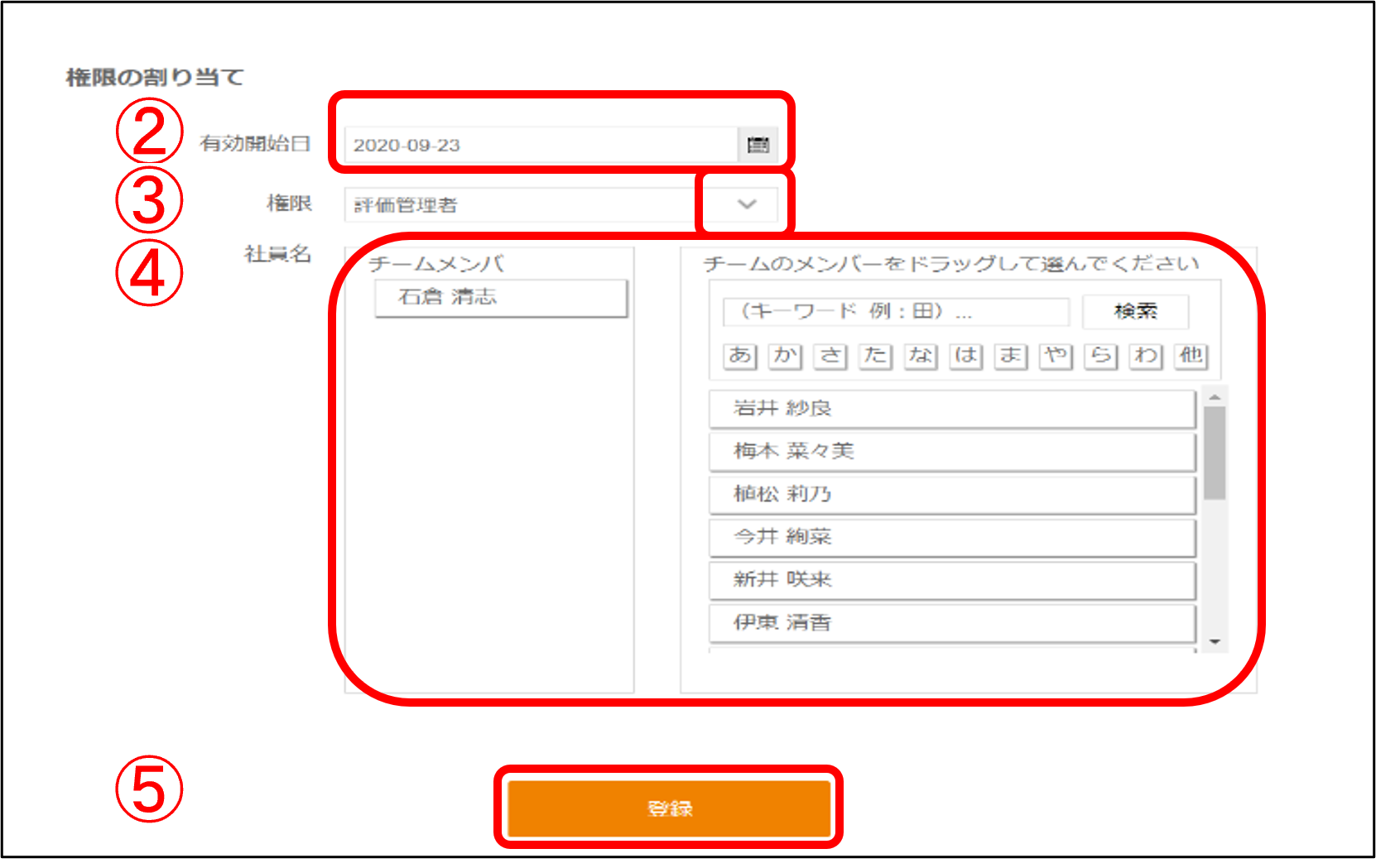1376x868 pixels.
Task: Select team member 石倉 清志
Action: [501, 298]
